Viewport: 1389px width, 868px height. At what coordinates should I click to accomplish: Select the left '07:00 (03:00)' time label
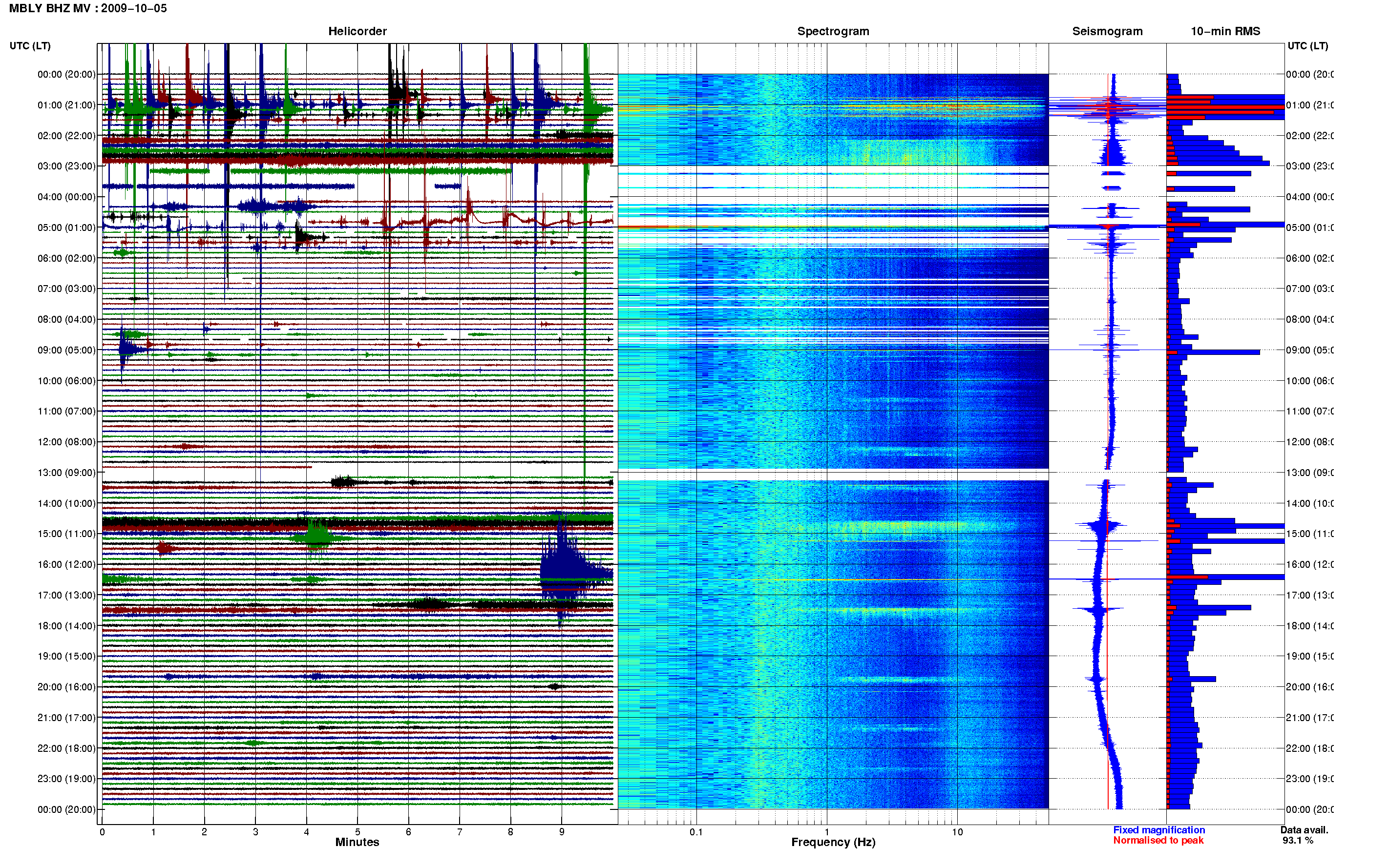(x=66, y=289)
